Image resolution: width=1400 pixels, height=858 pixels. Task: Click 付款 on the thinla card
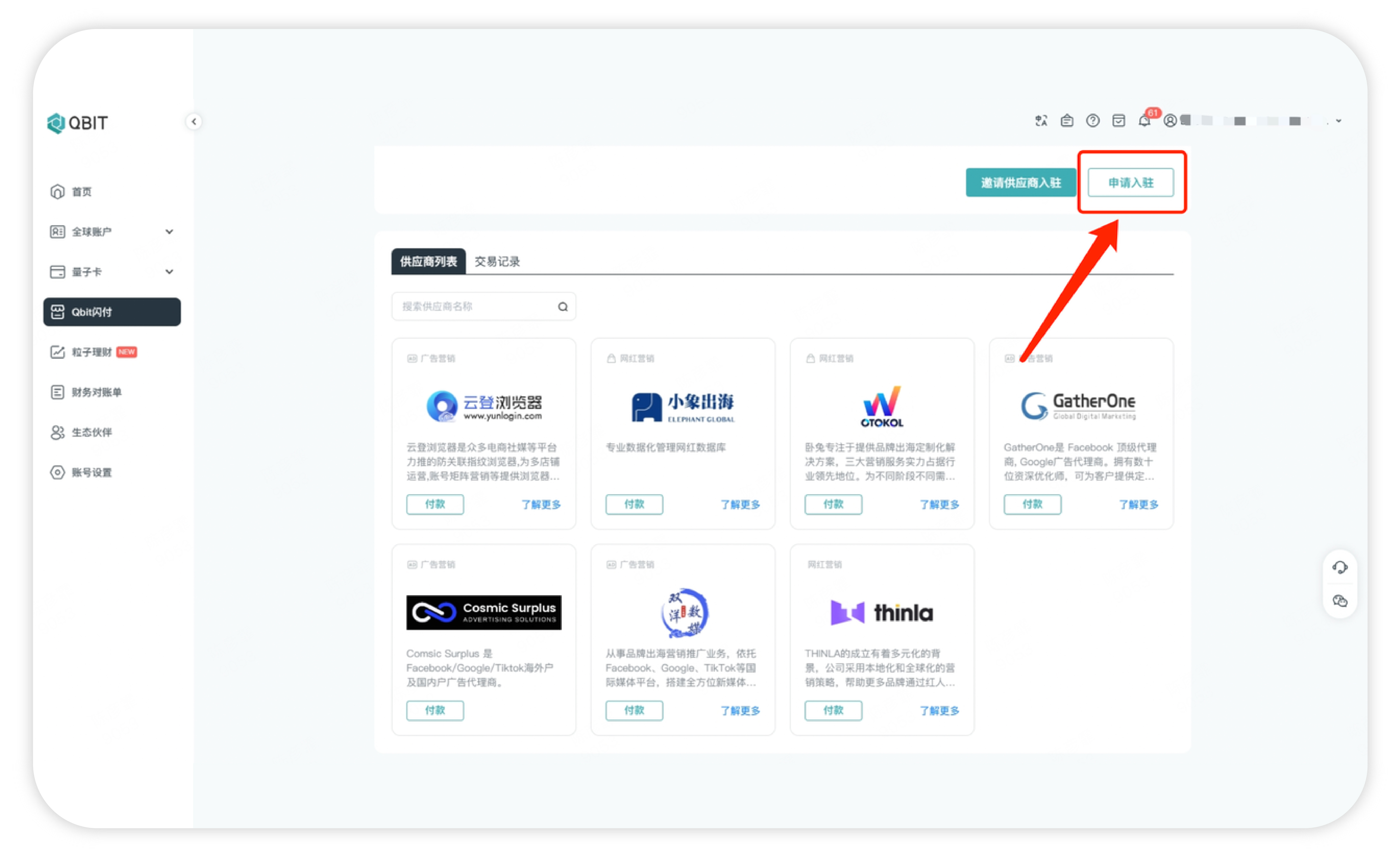coord(833,711)
